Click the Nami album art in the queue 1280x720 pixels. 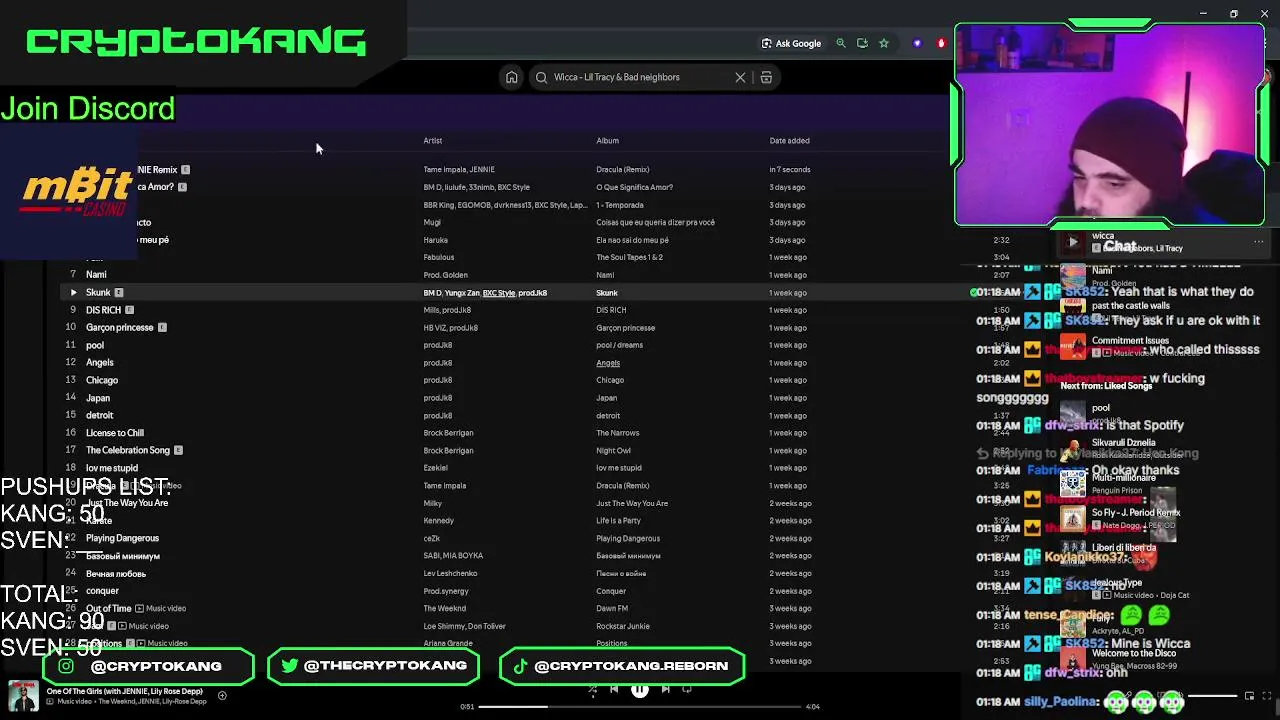pyautogui.click(x=1073, y=276)
